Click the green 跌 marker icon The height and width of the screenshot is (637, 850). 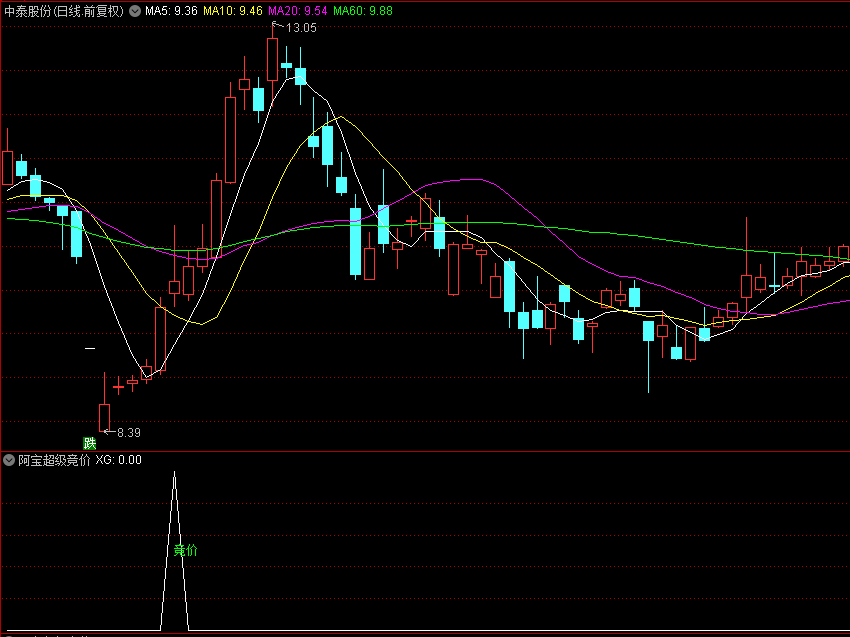[89, 443]
